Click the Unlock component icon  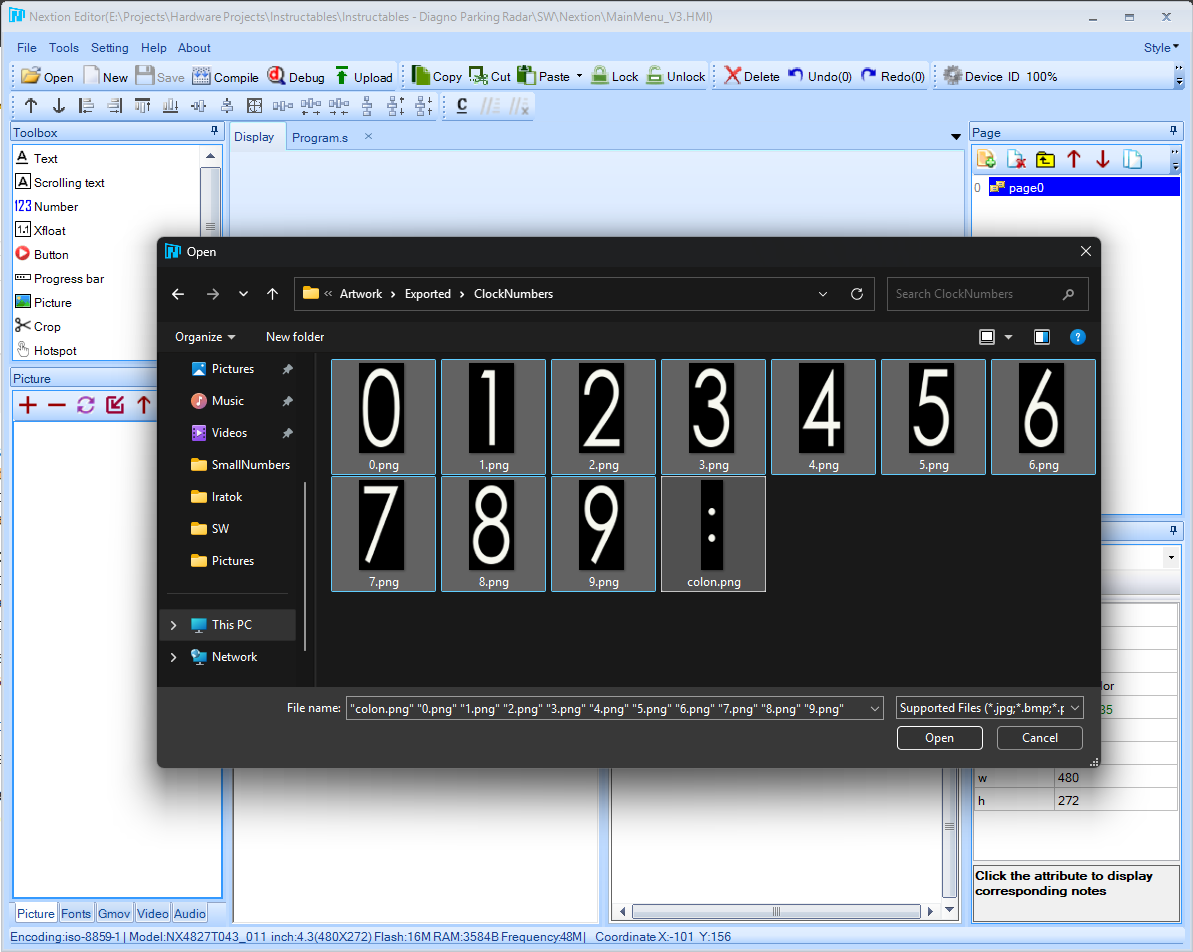pyautogui.click(x=654, y=75)
